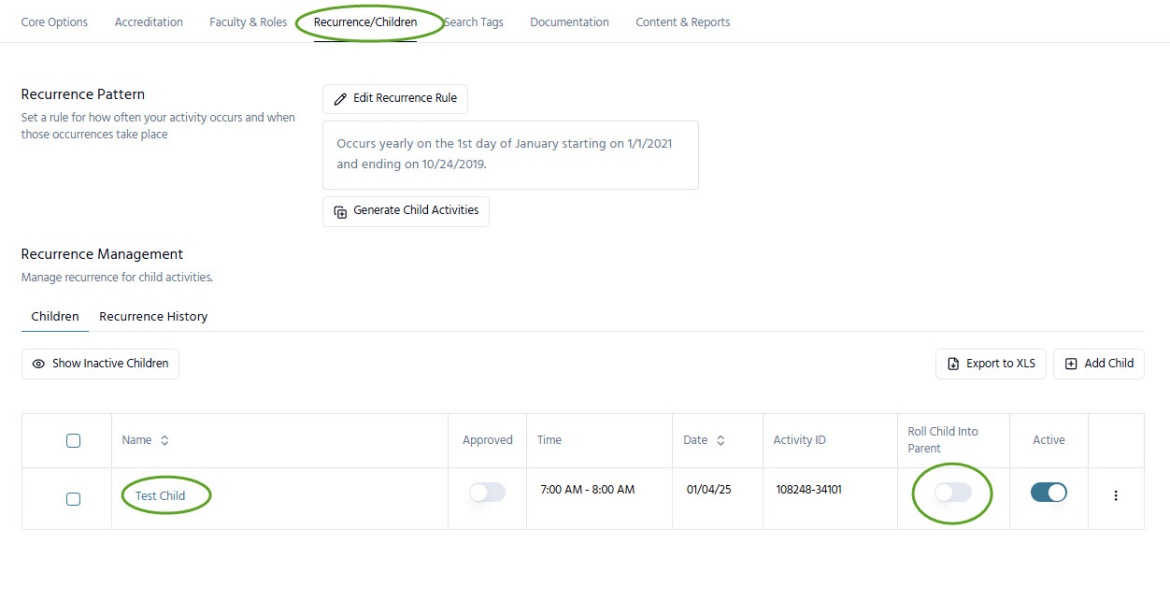Check the select-all checkbox in table header
1170x601 pixels.
[73, 441]
